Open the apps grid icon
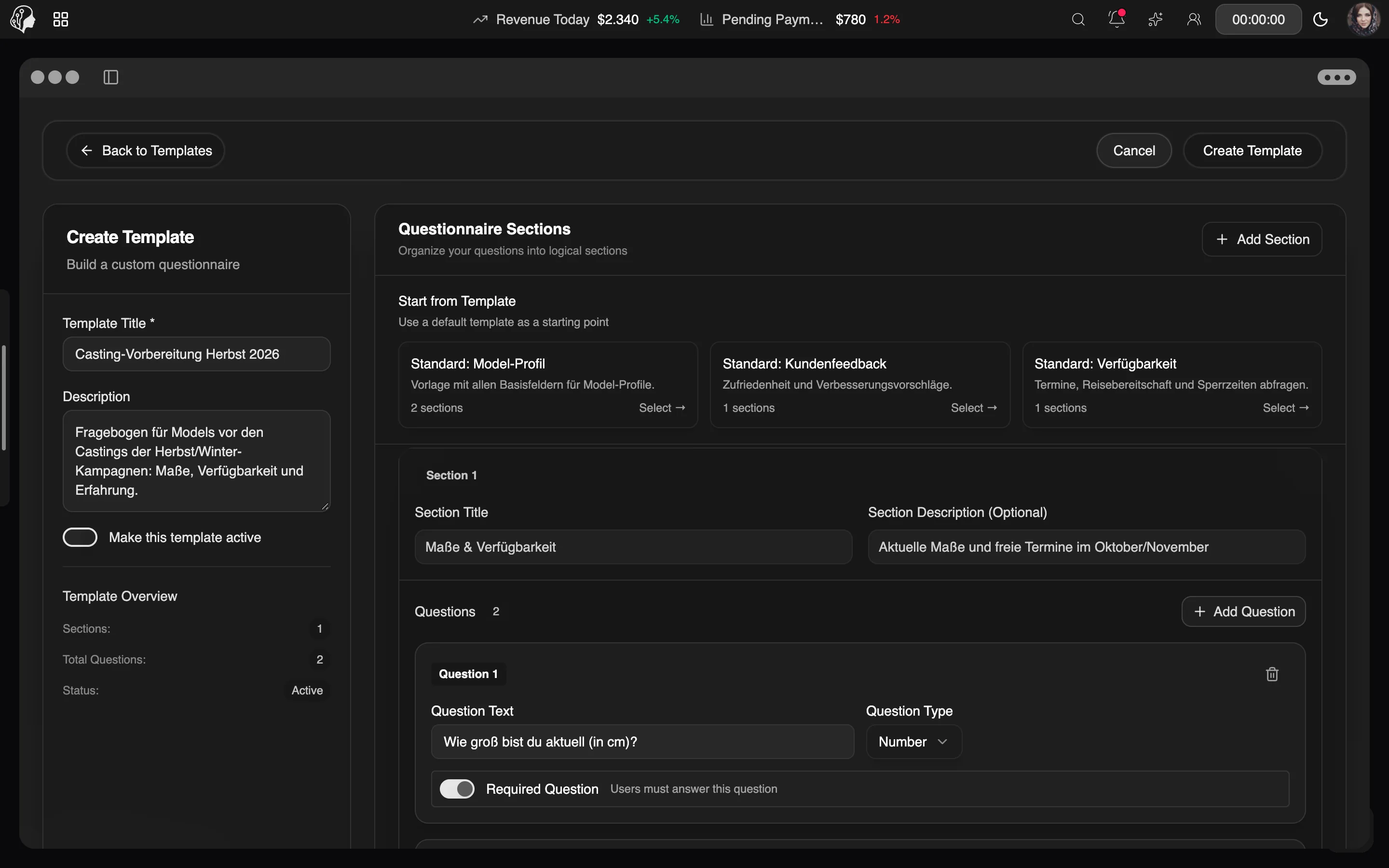This screenshot has width=1389, height=868. [61, 19]
